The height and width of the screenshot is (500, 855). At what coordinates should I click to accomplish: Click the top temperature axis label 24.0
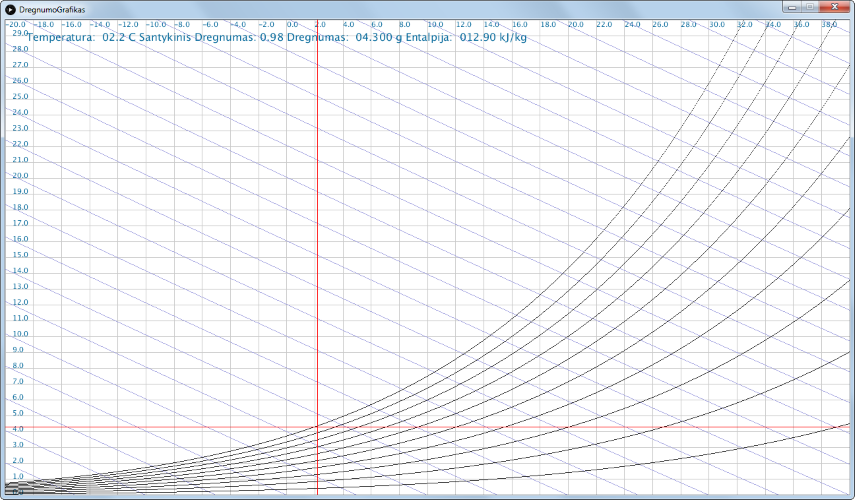click(633, 25)
